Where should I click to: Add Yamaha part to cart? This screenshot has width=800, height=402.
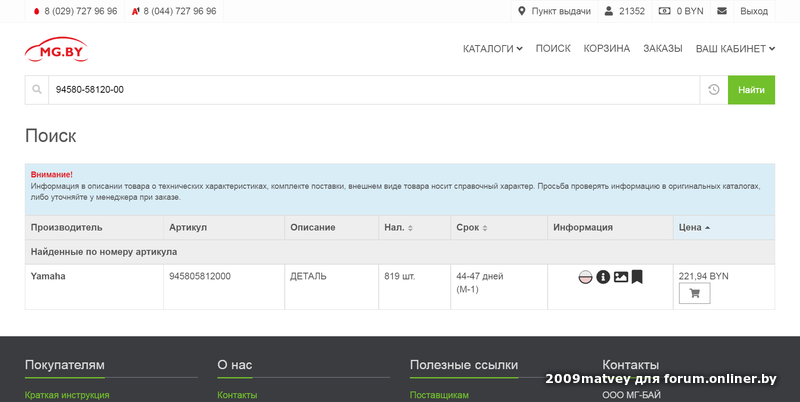point(694,293)
